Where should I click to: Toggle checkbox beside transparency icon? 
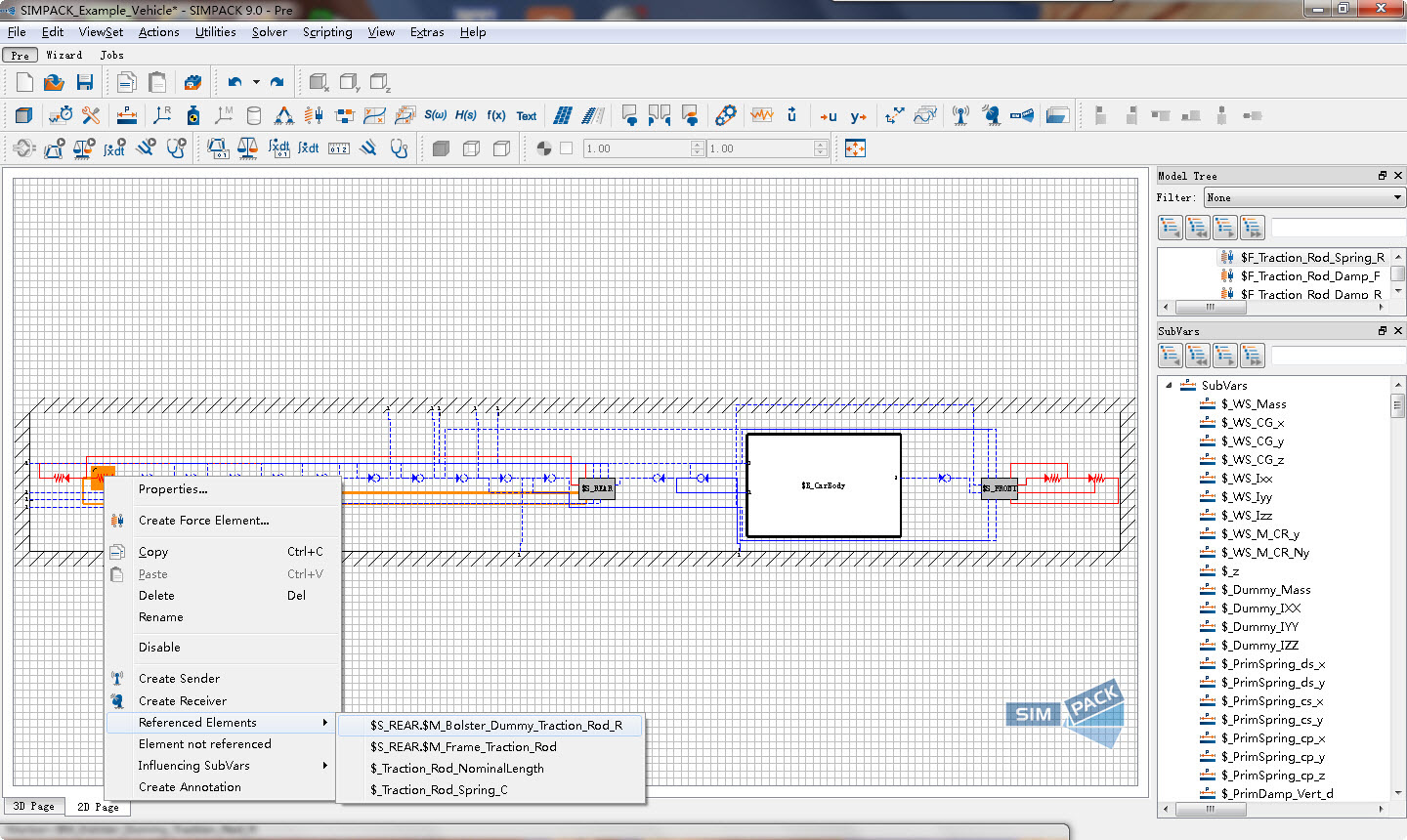(567, 148)
